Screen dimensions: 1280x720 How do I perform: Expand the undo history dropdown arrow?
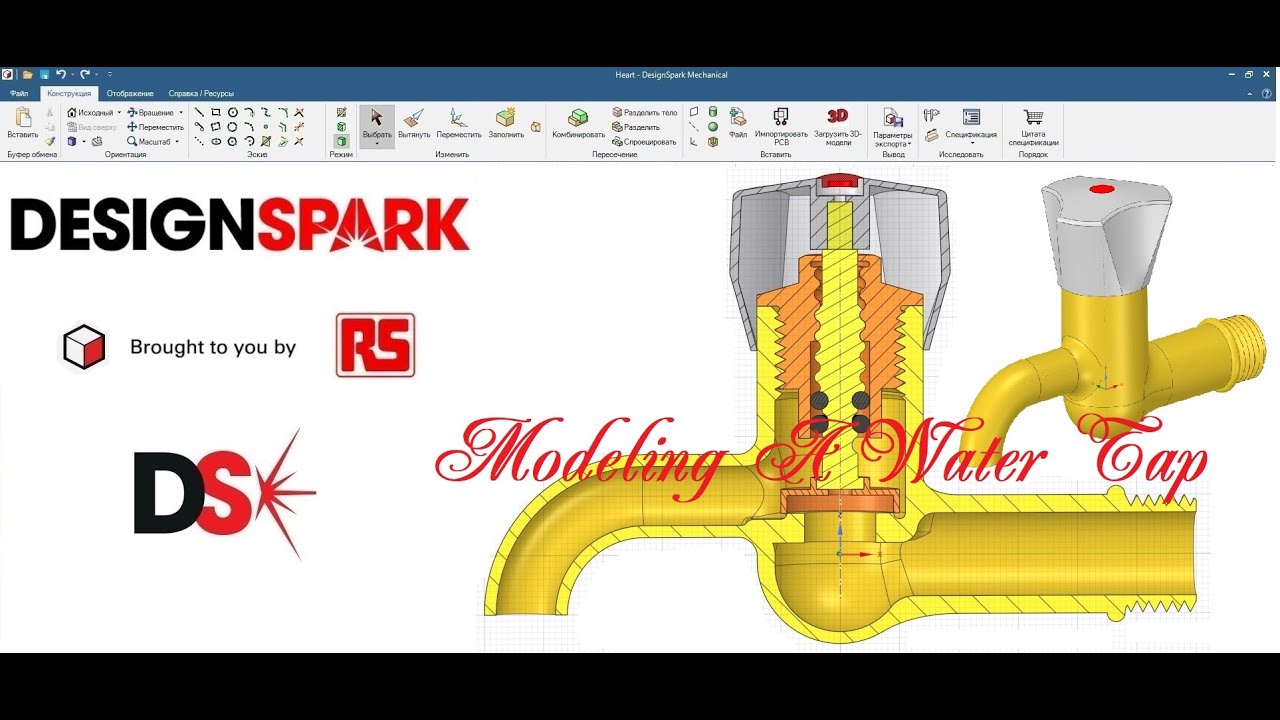click(71, 75)
